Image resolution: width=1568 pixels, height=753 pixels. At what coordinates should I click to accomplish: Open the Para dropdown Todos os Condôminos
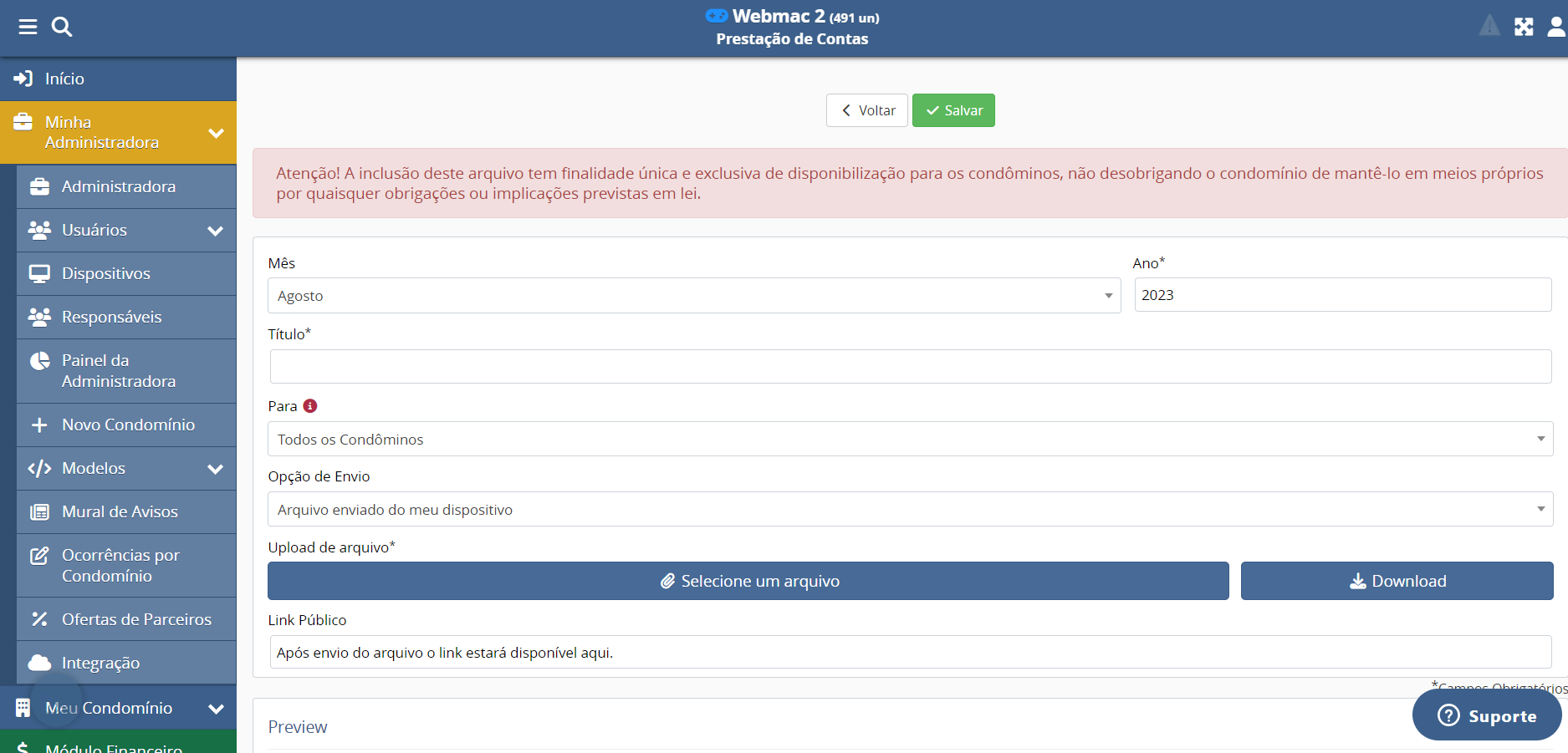pyautogui.click(x=909, y=440)
